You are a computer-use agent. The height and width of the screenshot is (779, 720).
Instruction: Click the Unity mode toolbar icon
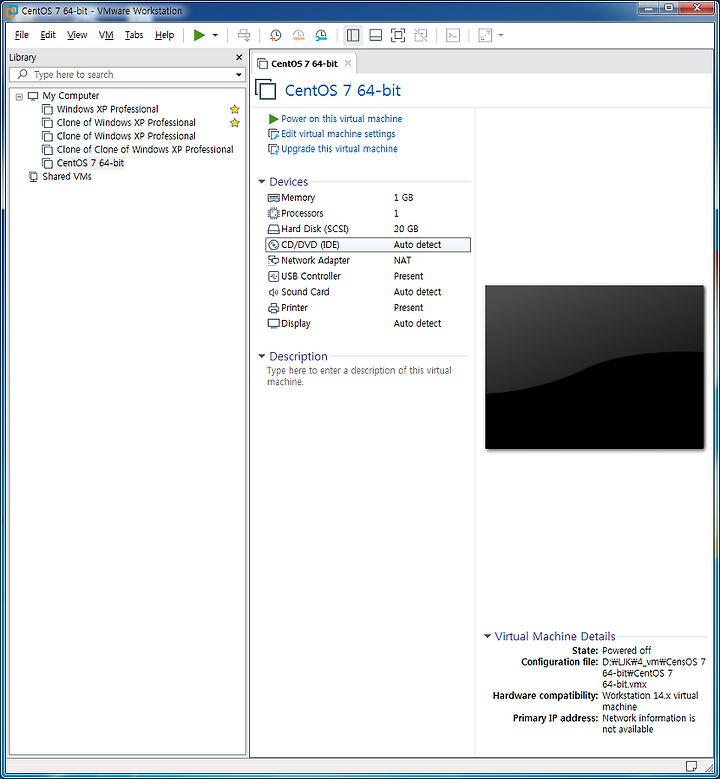click(421, 35)
